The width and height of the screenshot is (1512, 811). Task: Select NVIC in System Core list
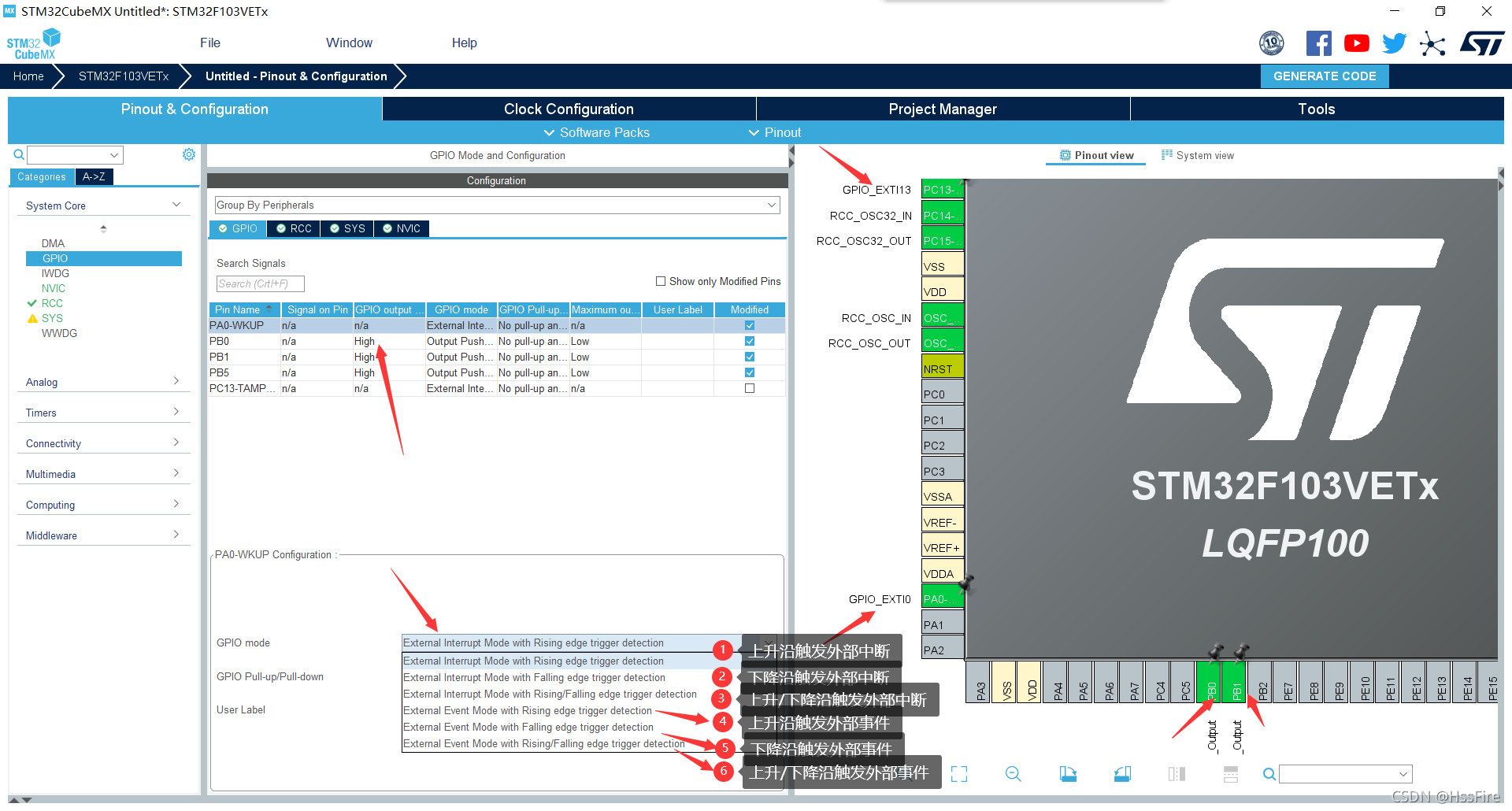(54, 288)
